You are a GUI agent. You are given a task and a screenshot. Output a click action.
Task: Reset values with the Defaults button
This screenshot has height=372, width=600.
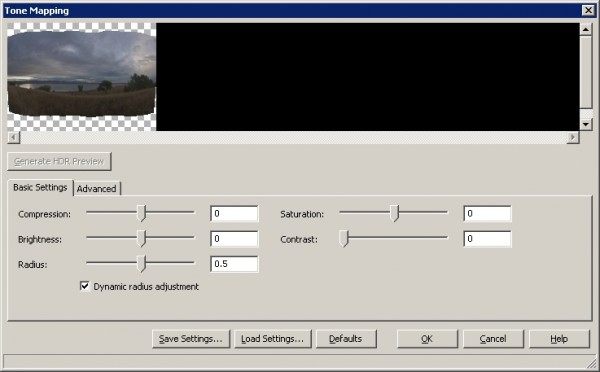tap(346, 339)
